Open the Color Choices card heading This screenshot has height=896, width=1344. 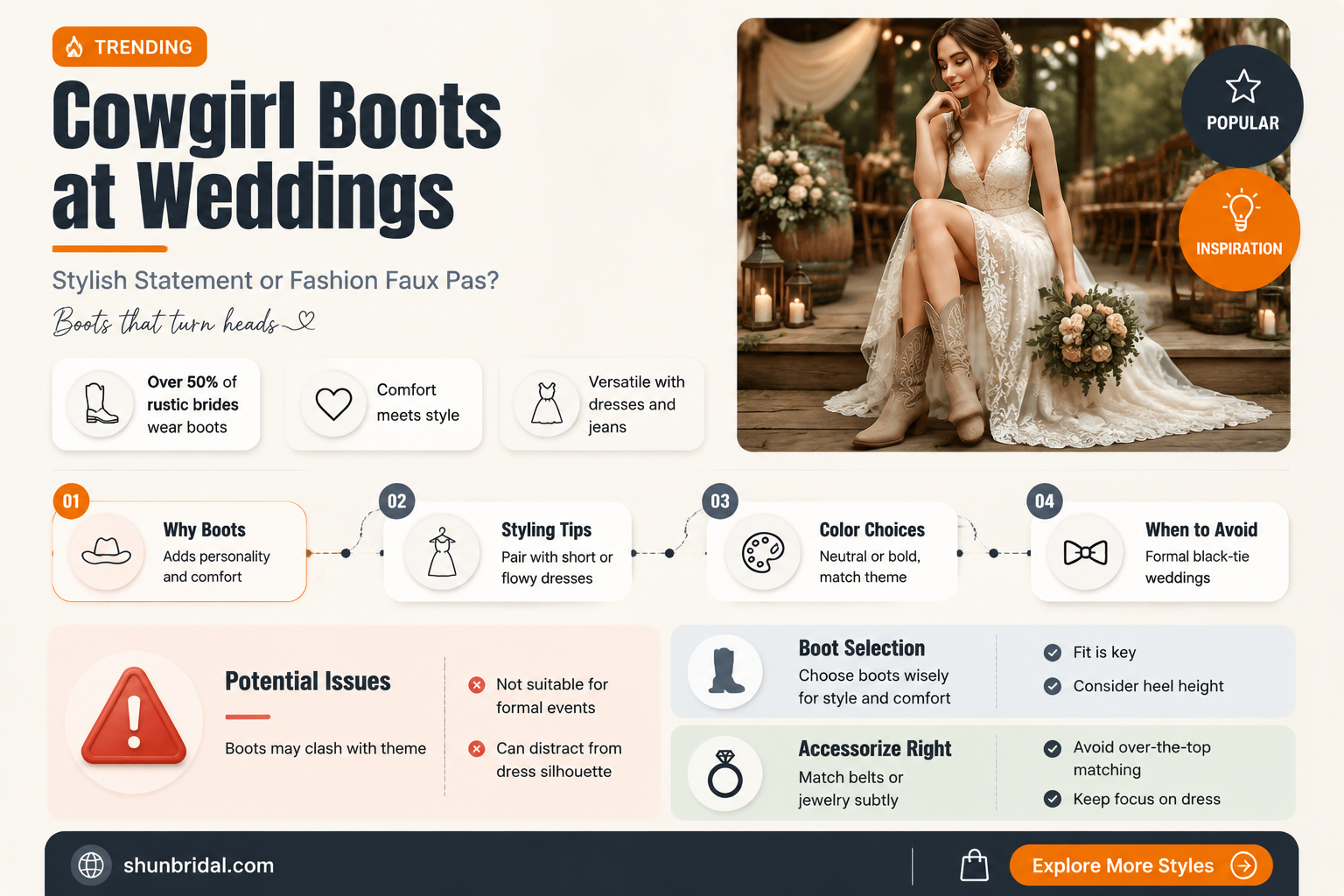[x=871, y=529]
